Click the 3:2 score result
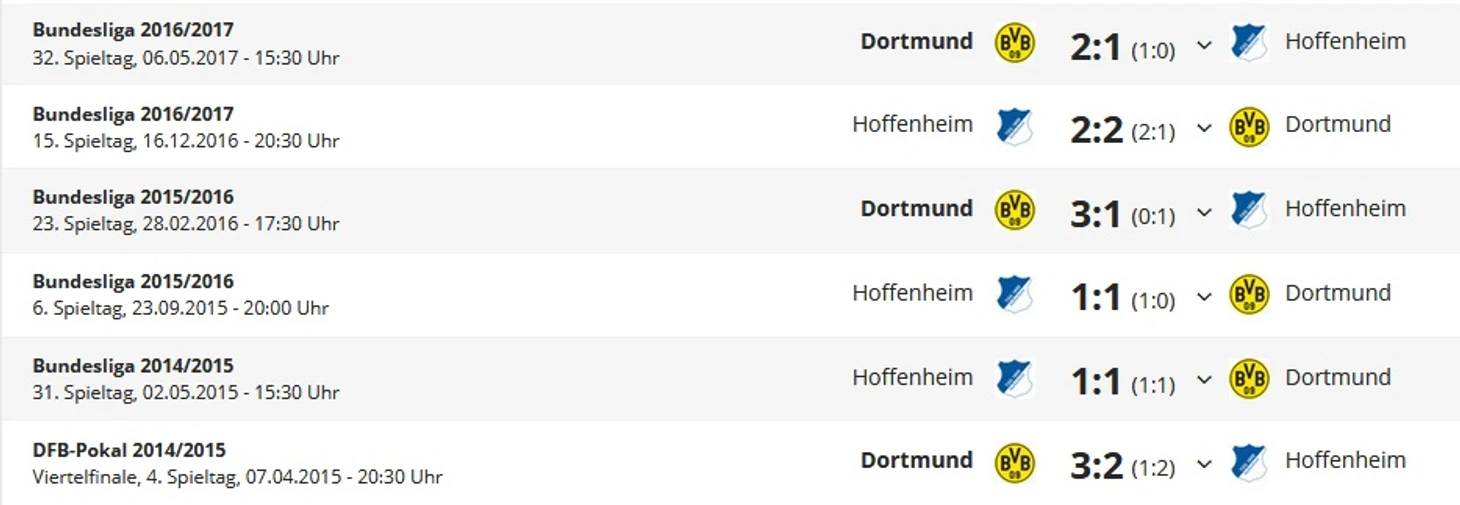1460x505 pixels. [x=1096, y=465]
